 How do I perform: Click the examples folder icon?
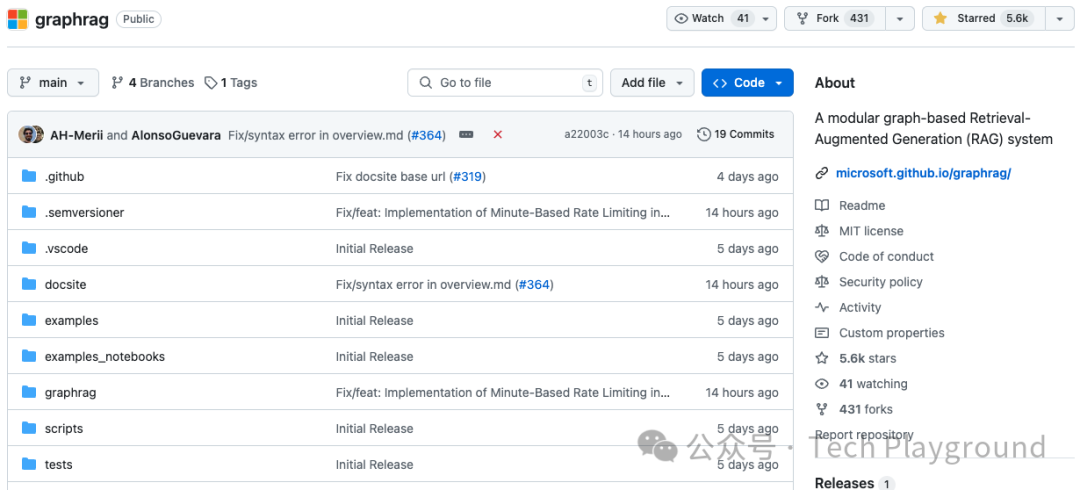(x=28, y=320)
